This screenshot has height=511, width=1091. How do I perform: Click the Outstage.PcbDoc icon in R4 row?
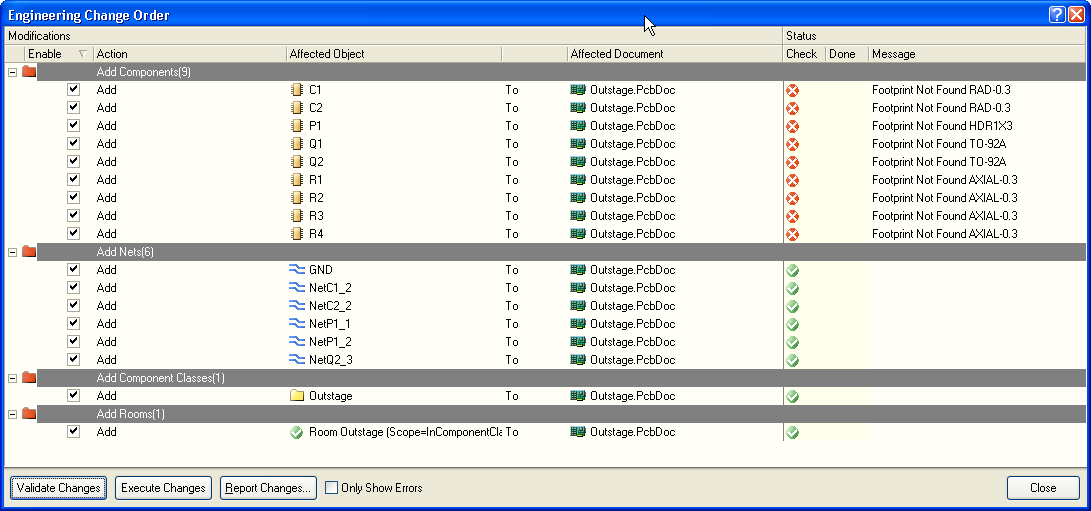(577, 234)
